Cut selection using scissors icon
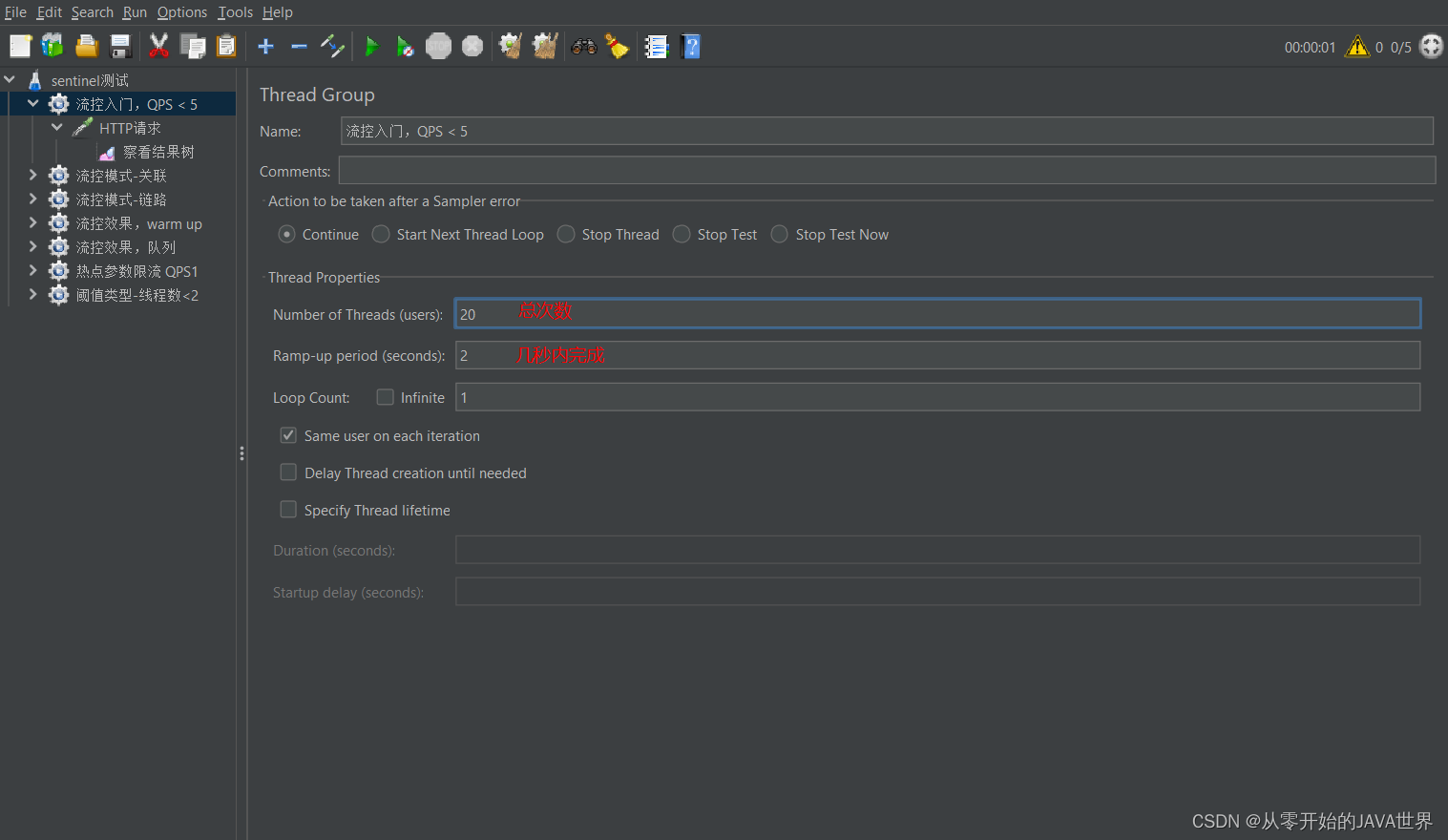The width and height of the screenshot is (1448, 840). click(x=158, y=46)
